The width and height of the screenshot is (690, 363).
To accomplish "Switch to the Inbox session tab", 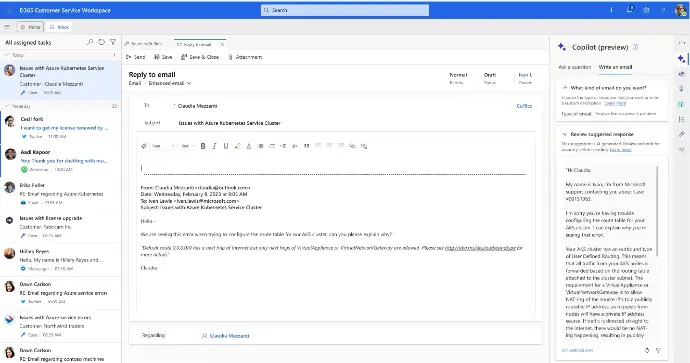I will 59,27.
